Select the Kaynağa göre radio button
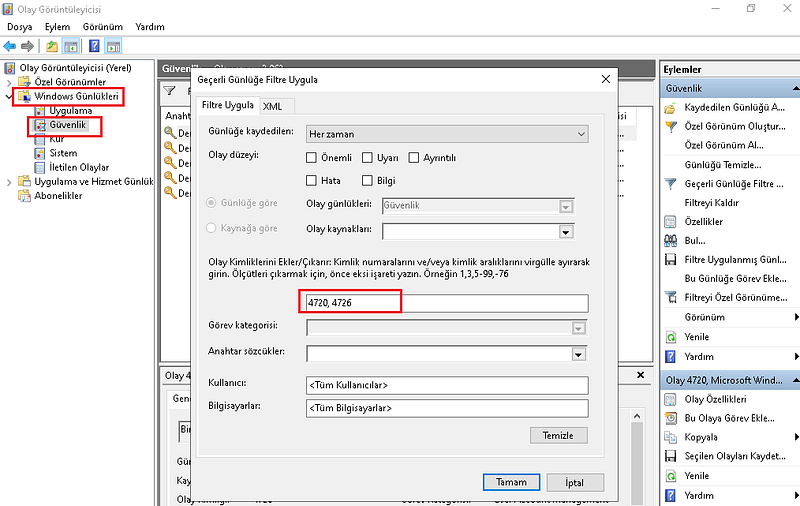The width and height of the screenshot is (800, 506). (211, 228)
